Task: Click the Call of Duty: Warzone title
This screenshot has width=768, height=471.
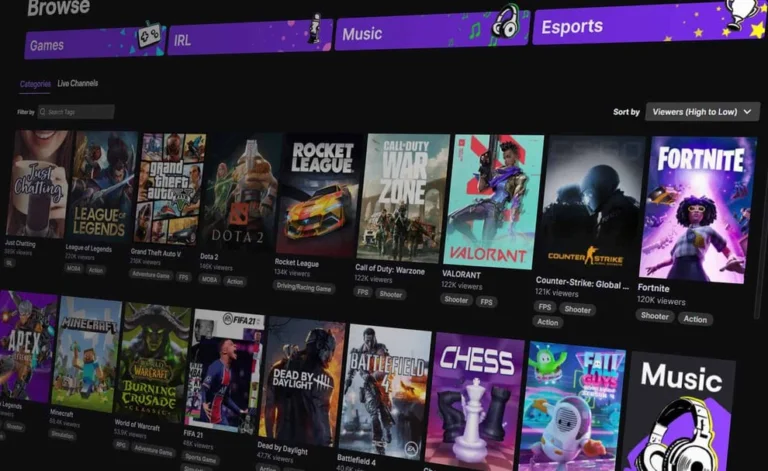Action: click(389, 269)
